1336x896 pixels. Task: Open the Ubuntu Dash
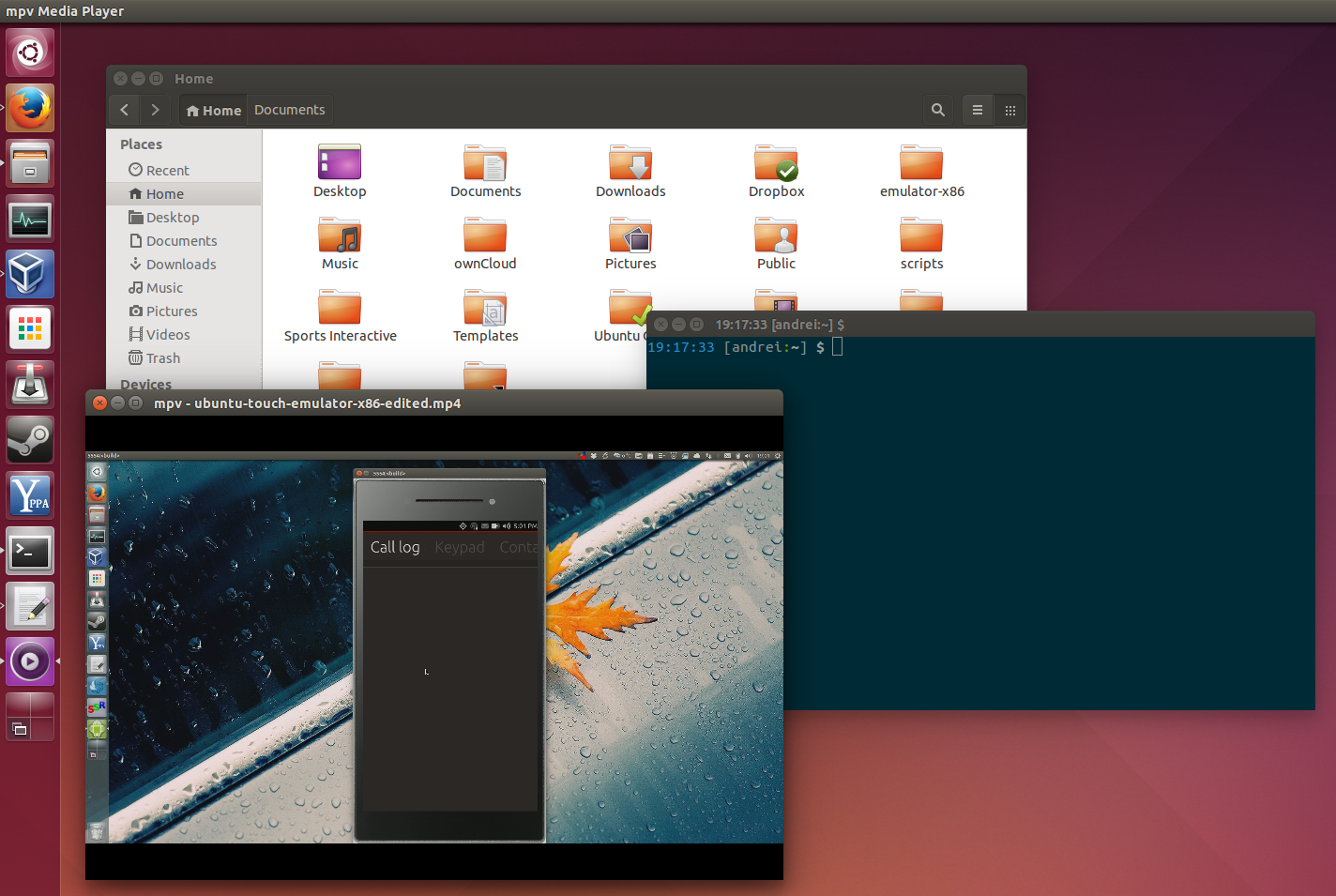click(x=30, y=53)
